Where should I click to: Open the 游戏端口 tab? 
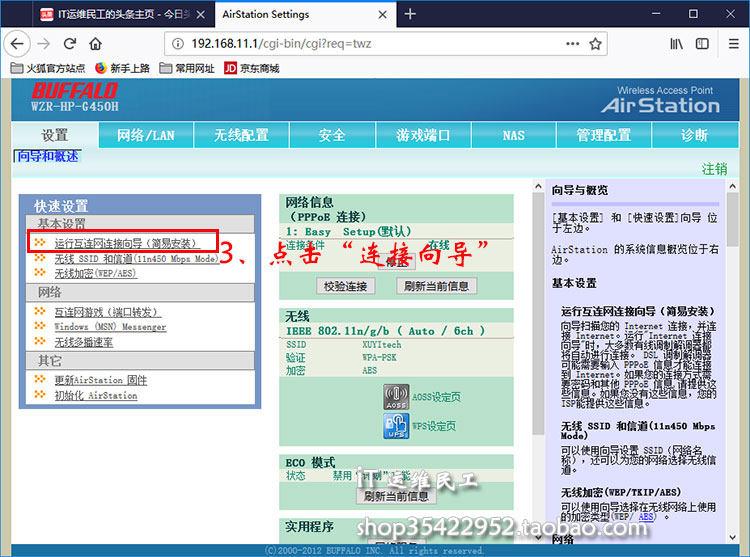423,135
